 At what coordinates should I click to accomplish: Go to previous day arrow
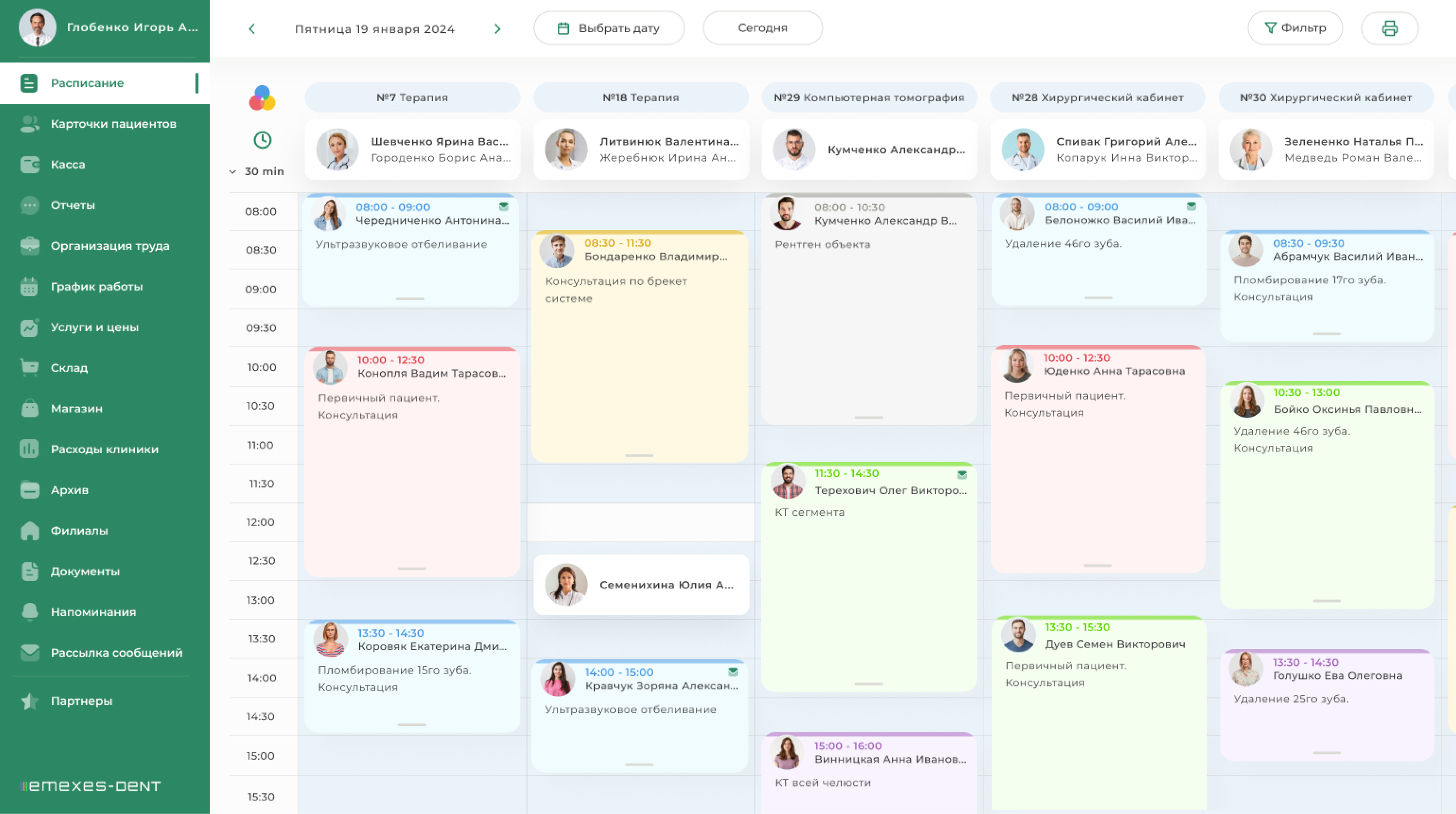tap(252, 29)
